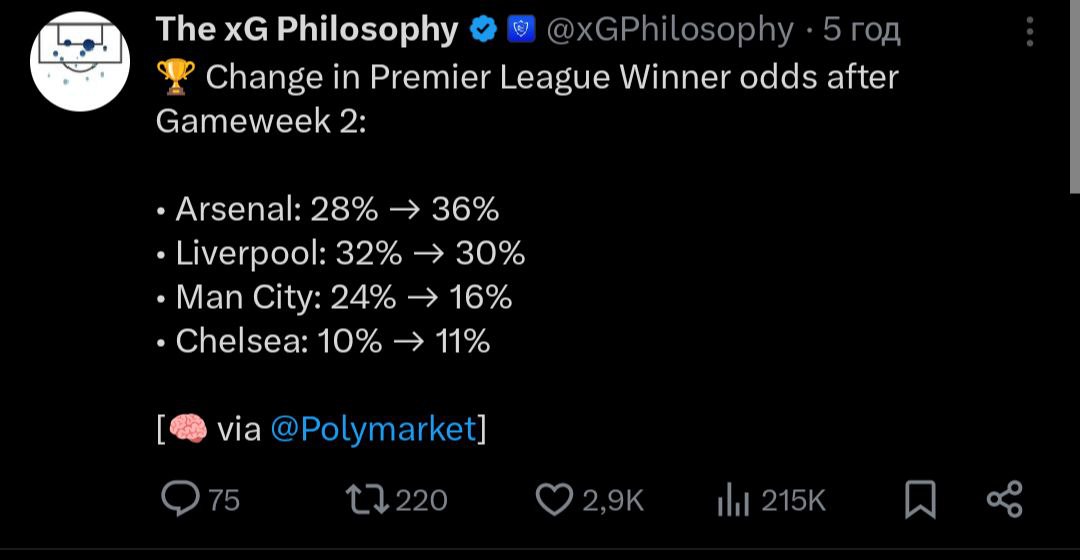This screenshot has height=560, width=1080.
Task: Open The xG Philosophy profile avatar
Action: [80, 61]
